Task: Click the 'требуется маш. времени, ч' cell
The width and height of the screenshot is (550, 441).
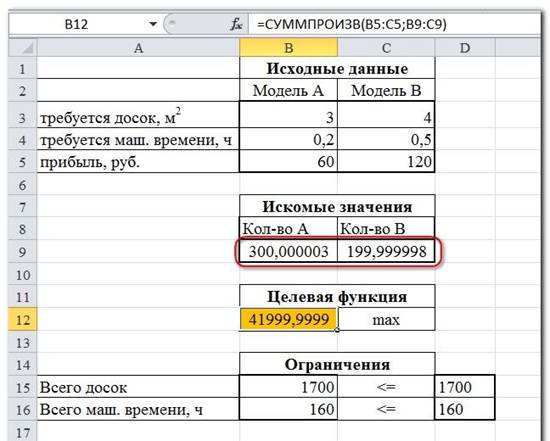Action: [x=138, y=139]
